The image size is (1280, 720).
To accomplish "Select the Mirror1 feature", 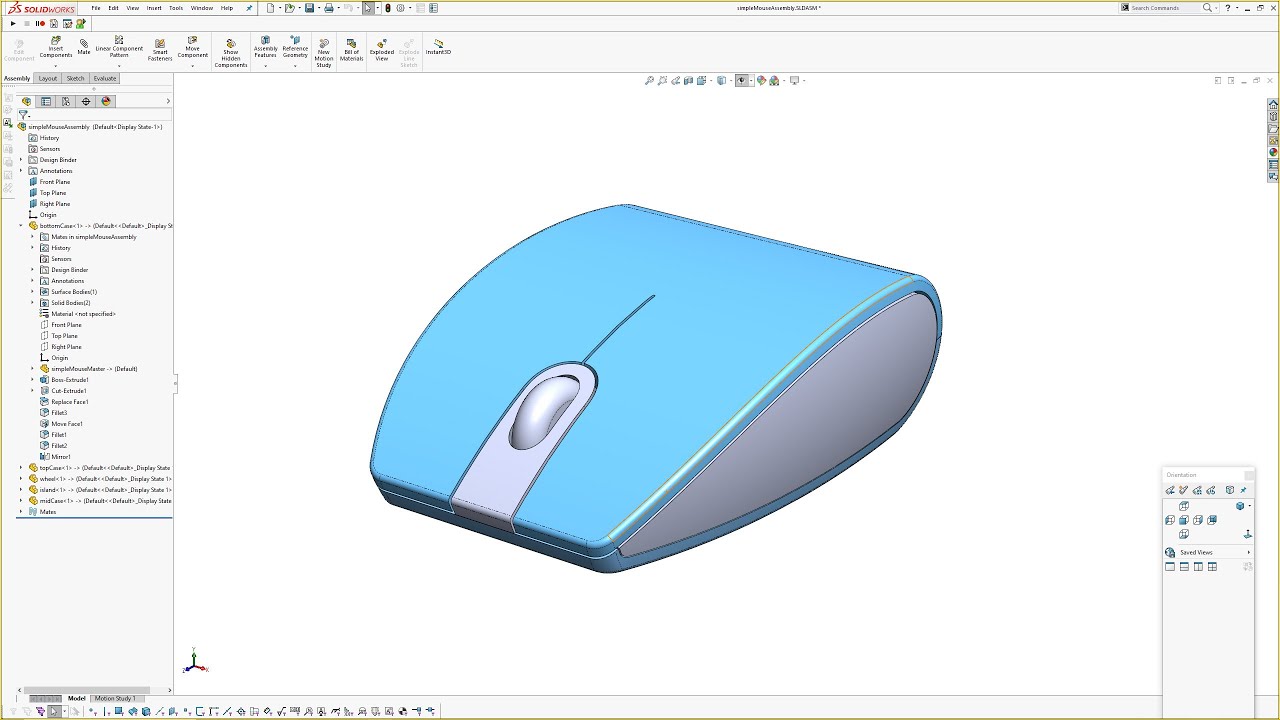I will (x=61, y=457).
